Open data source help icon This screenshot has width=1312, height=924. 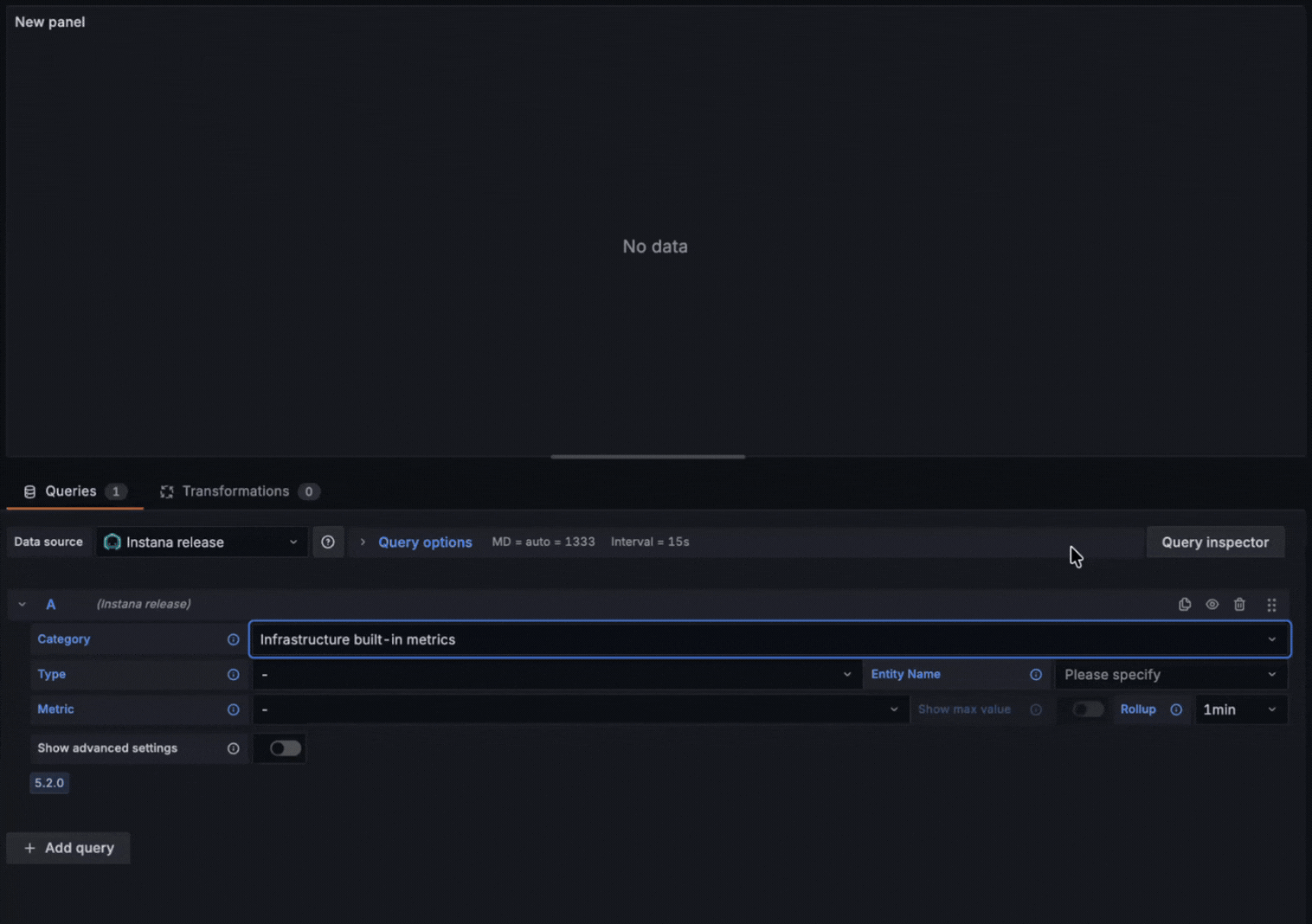328,542
